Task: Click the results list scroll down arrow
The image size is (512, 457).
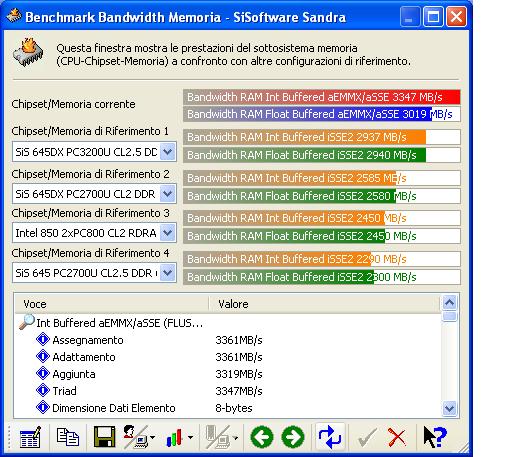Action: click(450, 408)
